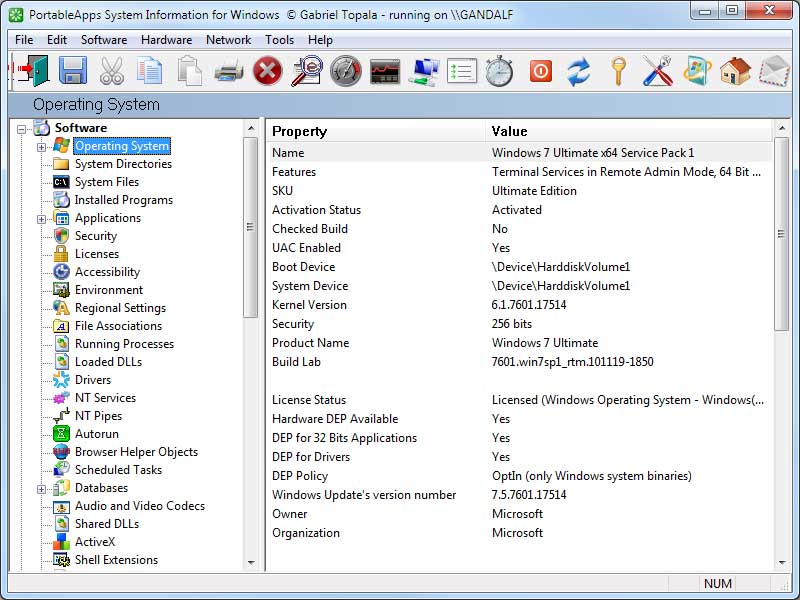Expand the Operating System tree node
This screenshot has height=600, width=800.
click(x=42, y=146)
